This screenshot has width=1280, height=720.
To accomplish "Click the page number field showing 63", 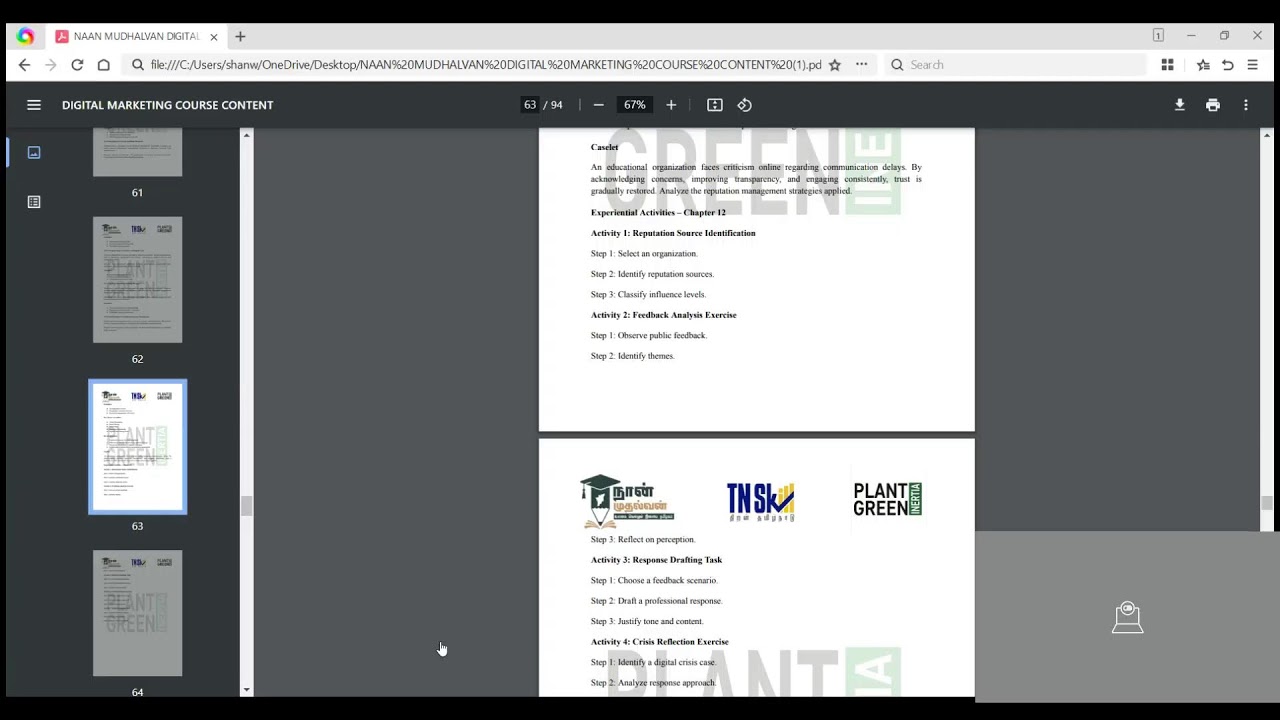I will [x=530, y=105].
